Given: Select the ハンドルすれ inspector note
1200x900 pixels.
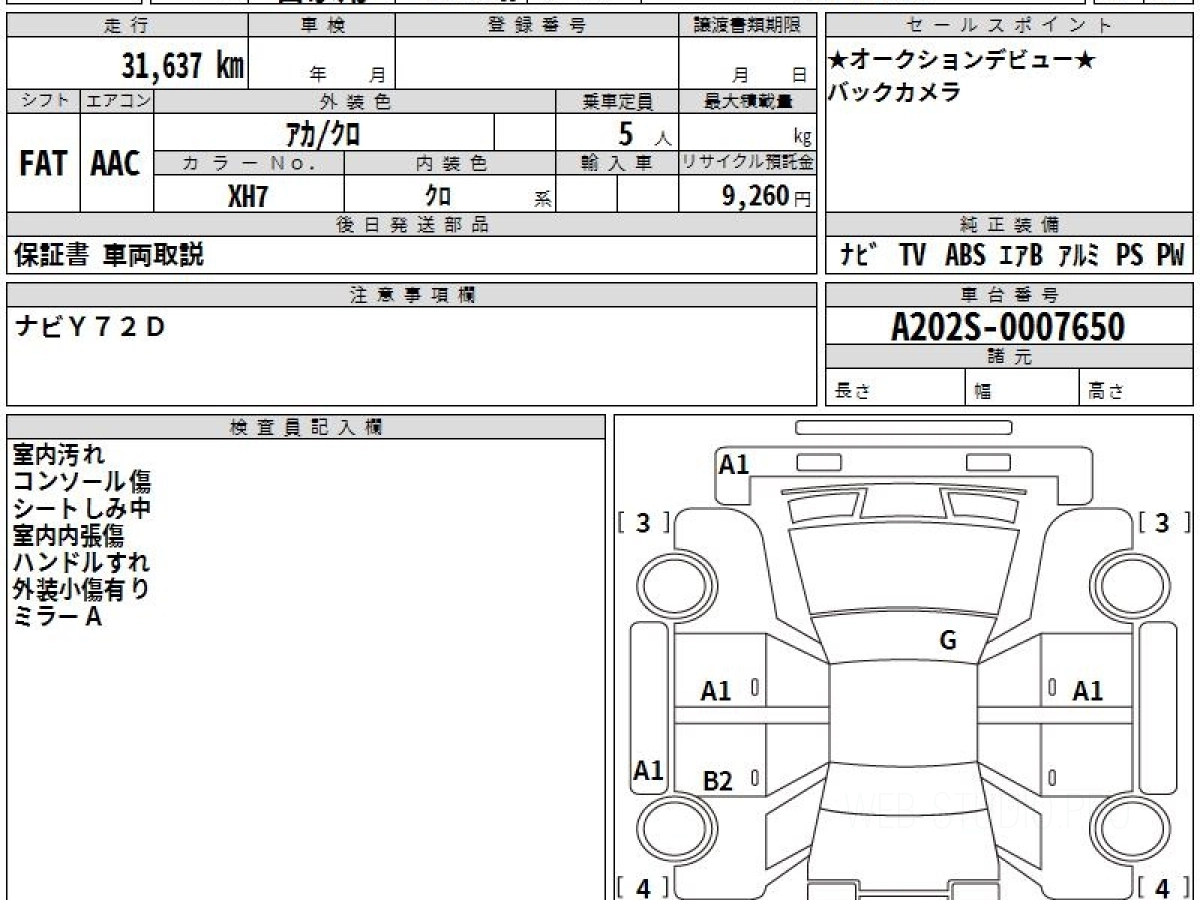Looking at the screenshot, I should (x=81, y=563).
